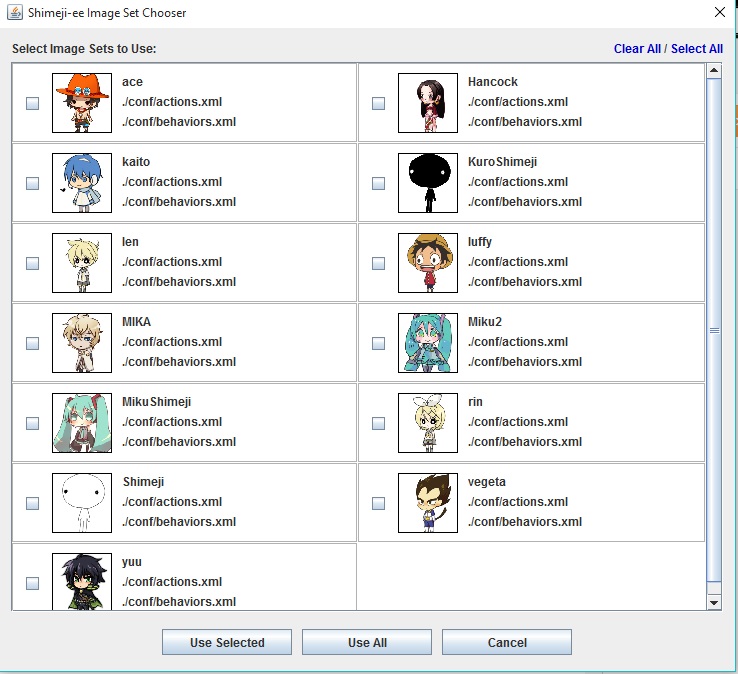Check the rin image set checkbox
738x674 pixels.
click(378, 423)
